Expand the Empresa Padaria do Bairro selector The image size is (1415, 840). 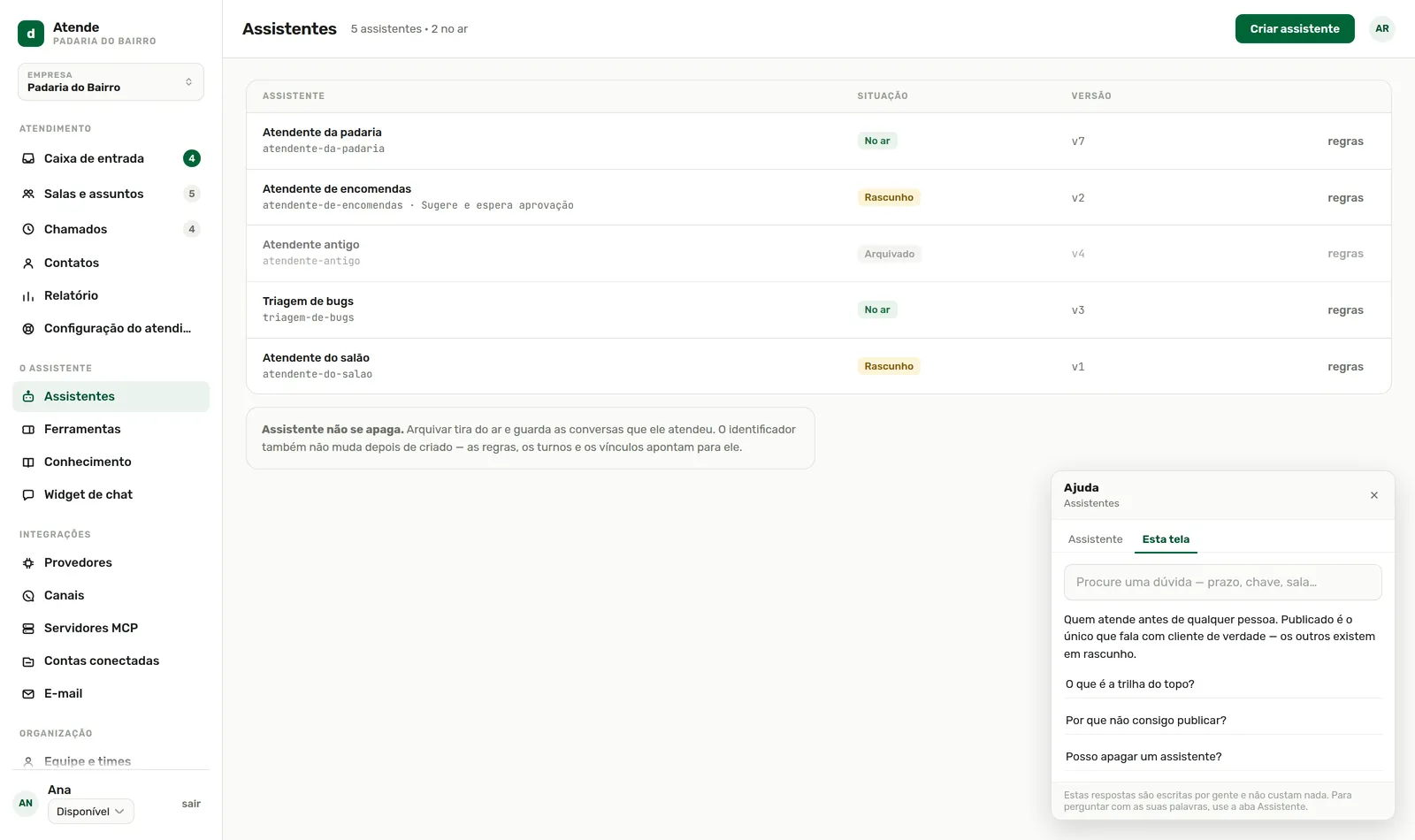[111, 81]
